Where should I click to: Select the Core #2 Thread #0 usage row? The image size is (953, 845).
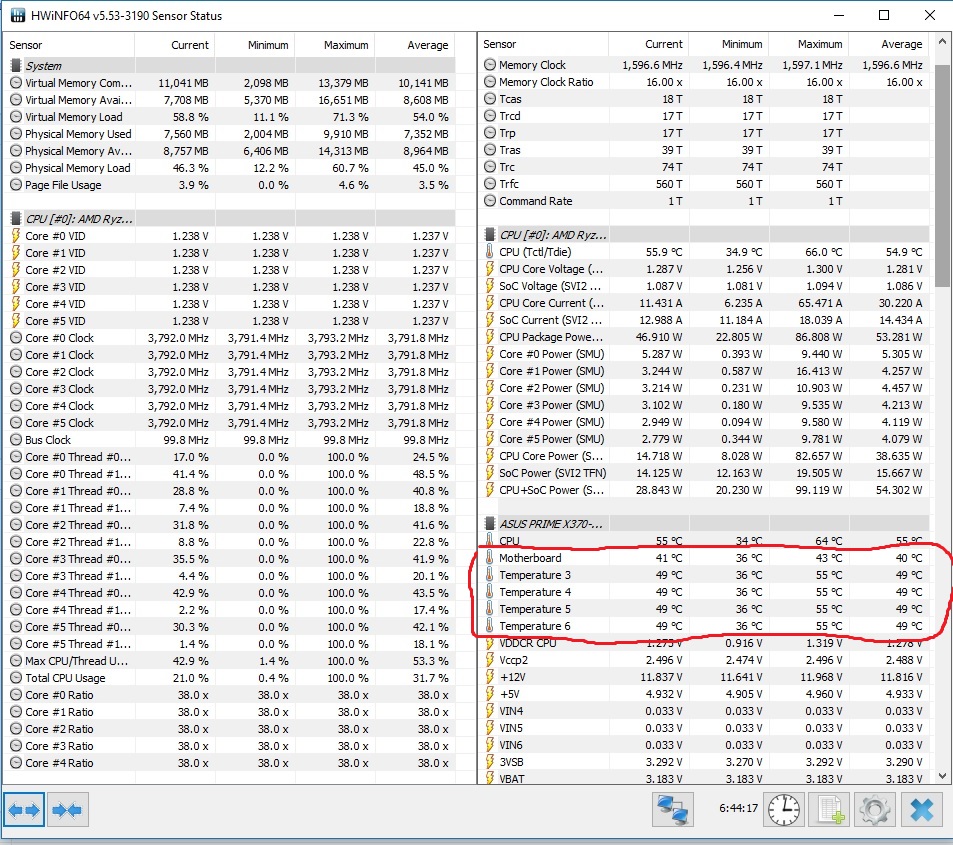[230, 525]
